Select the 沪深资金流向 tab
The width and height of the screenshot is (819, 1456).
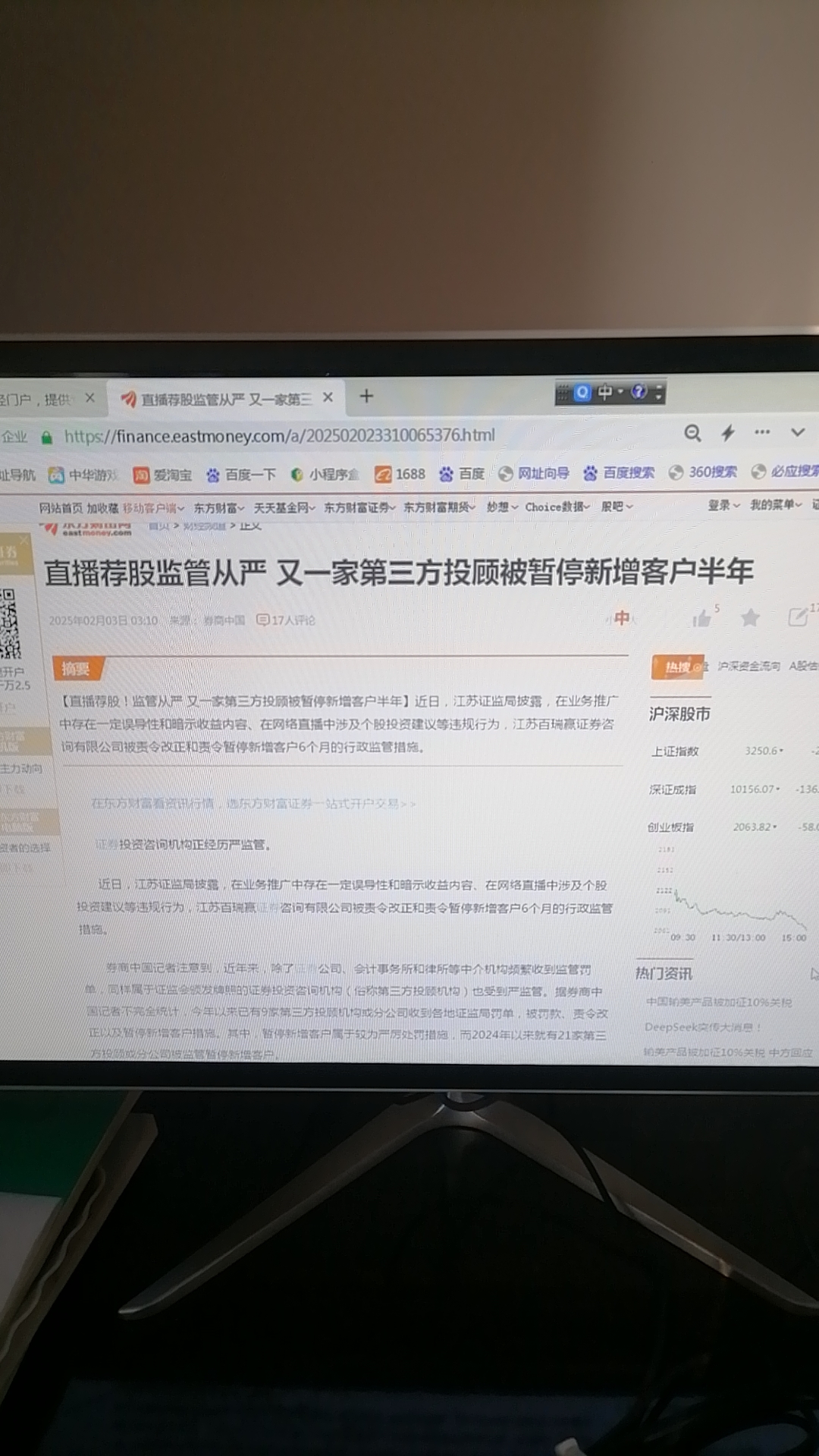748,666
